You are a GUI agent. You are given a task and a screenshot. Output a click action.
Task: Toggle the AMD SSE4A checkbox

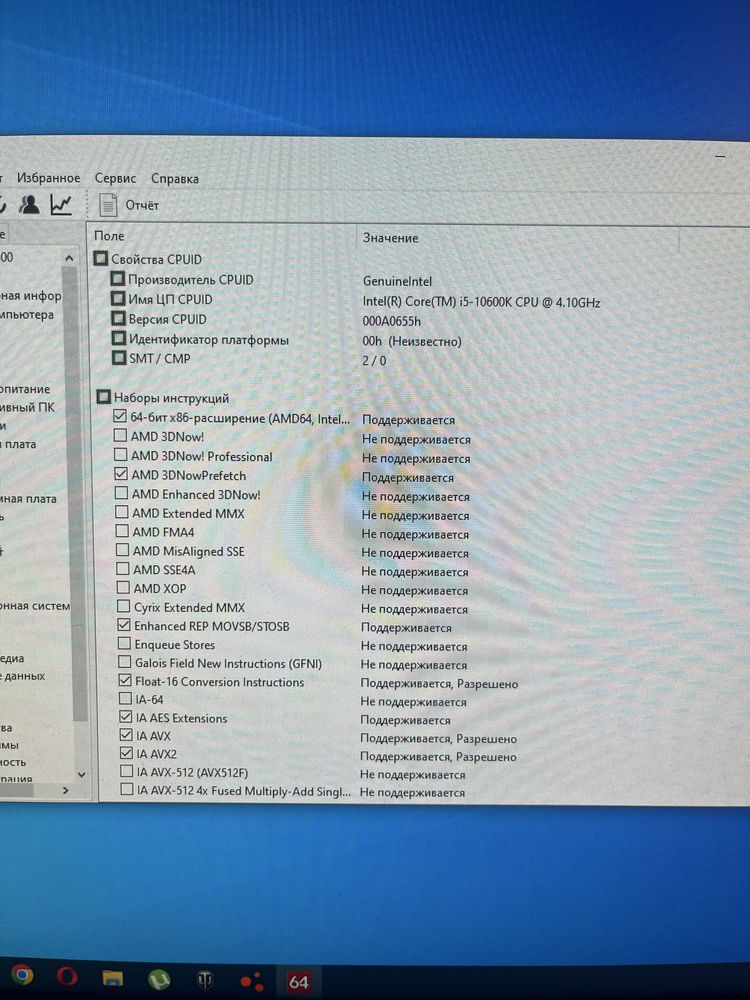123,568
